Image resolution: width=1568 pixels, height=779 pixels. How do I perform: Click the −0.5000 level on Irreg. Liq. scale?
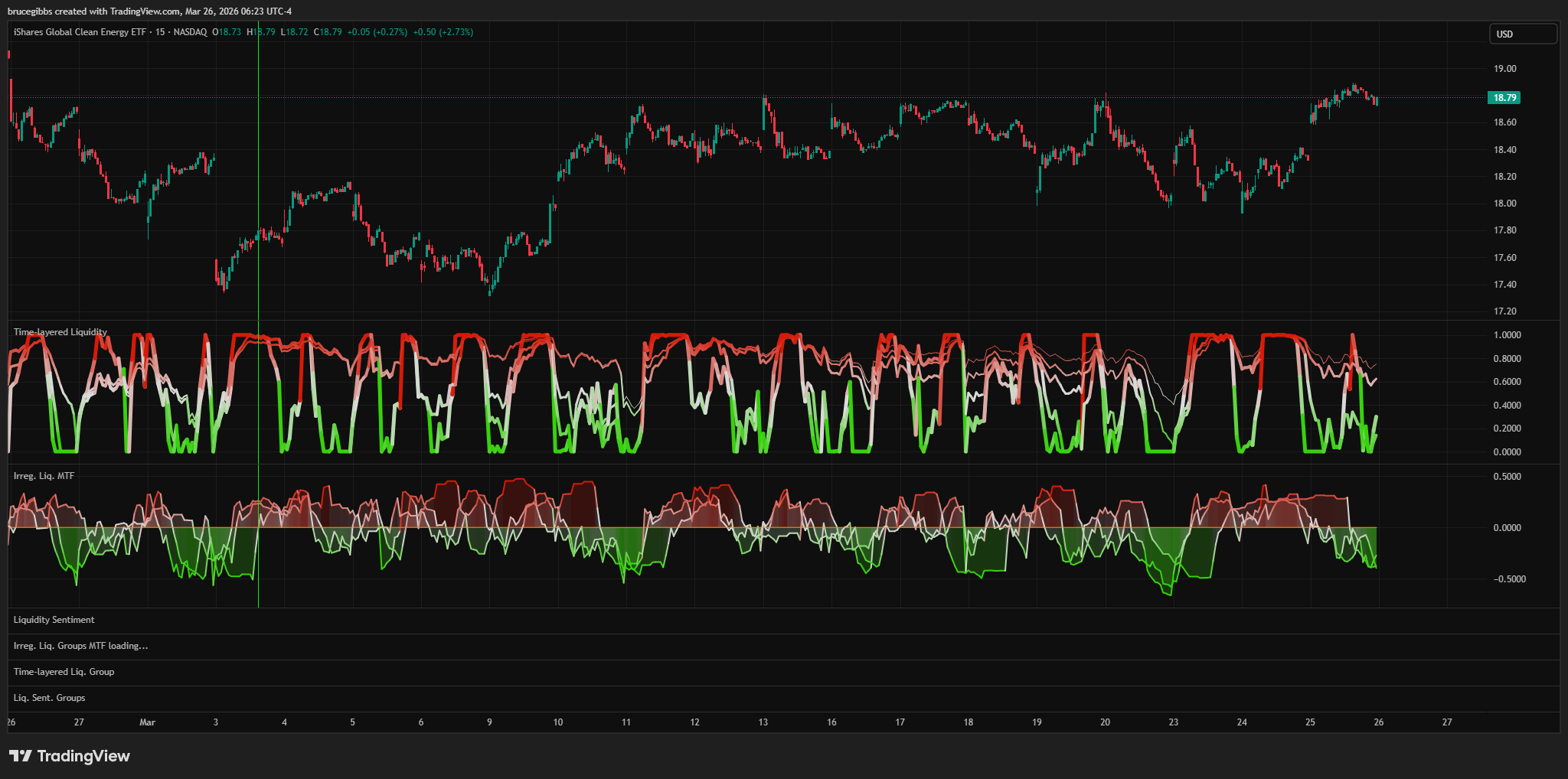[x=1509, y=579]
